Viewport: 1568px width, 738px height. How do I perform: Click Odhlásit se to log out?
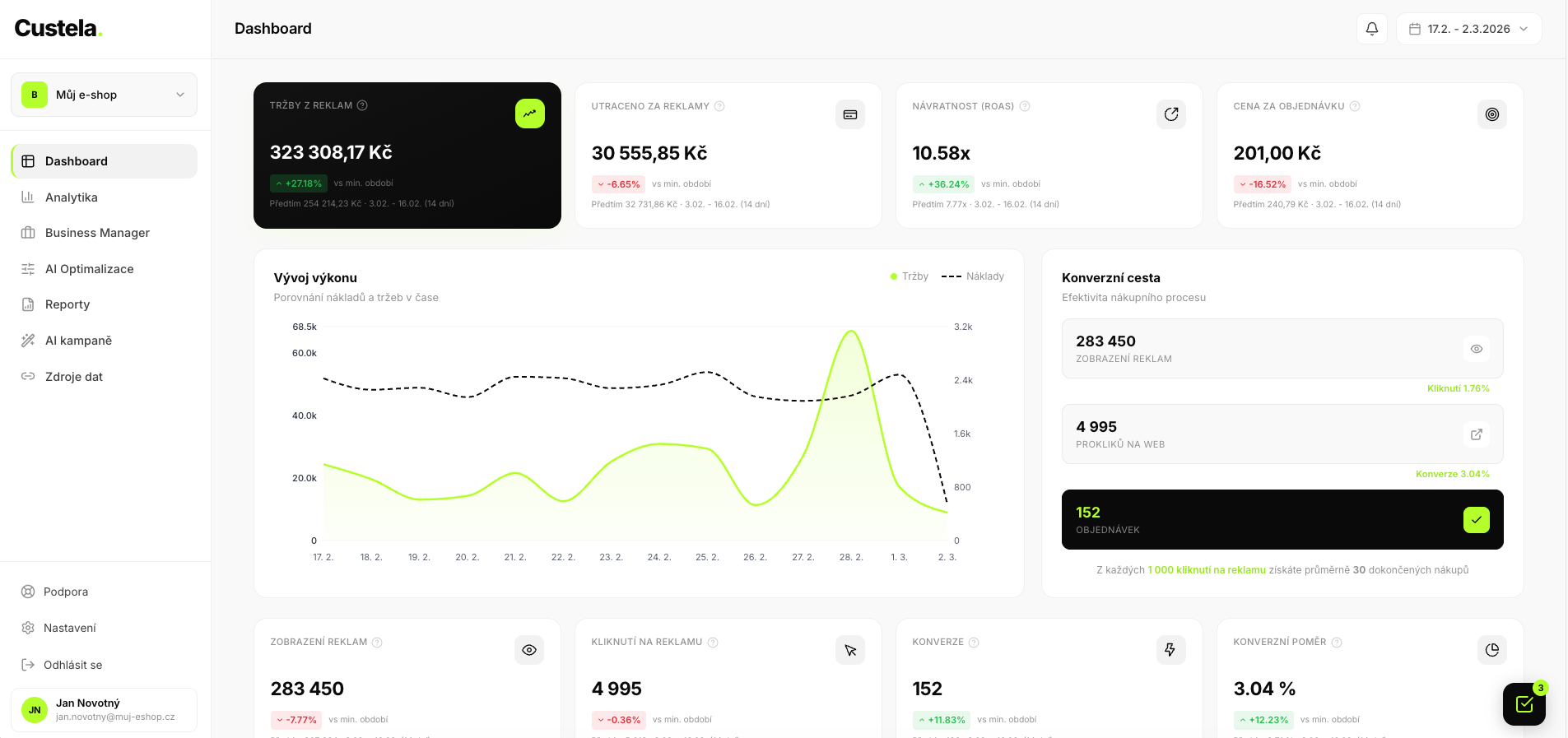tap(72, 665)
